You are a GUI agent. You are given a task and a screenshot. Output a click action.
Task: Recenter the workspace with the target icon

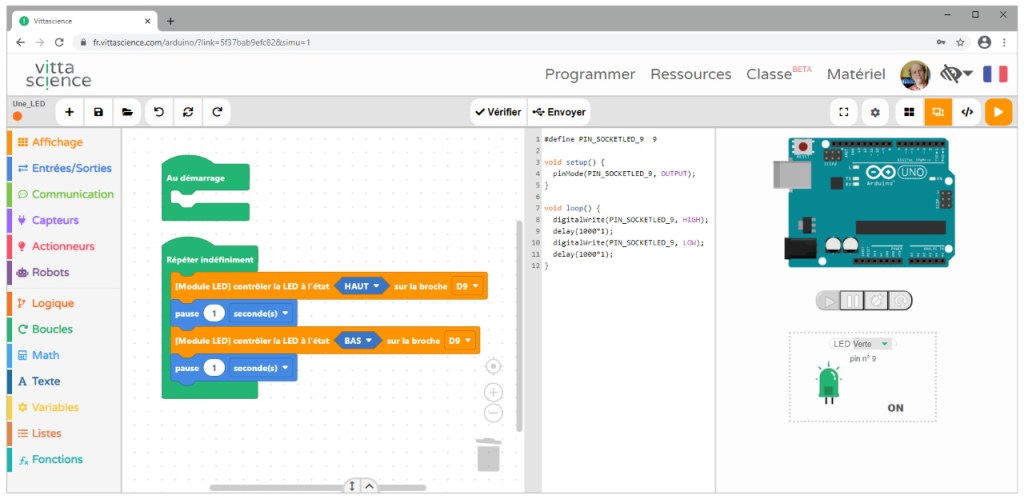point(493,366)
